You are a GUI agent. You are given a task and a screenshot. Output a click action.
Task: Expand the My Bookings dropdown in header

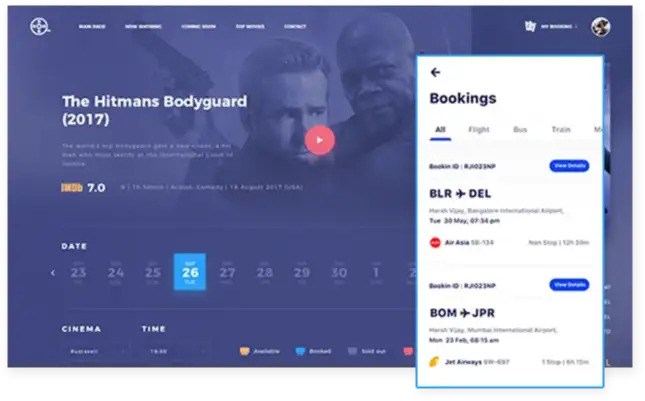point(559,26)
